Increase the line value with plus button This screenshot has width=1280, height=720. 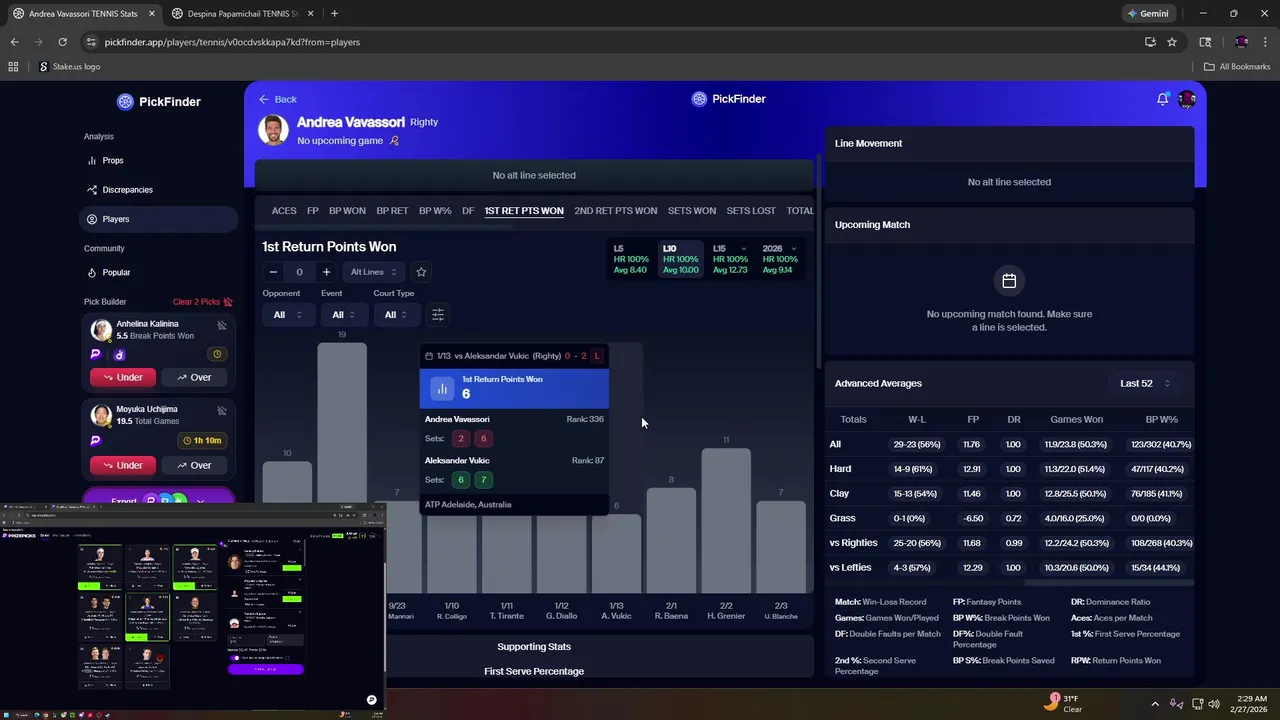pyautogui.click(x=326, y=272)
